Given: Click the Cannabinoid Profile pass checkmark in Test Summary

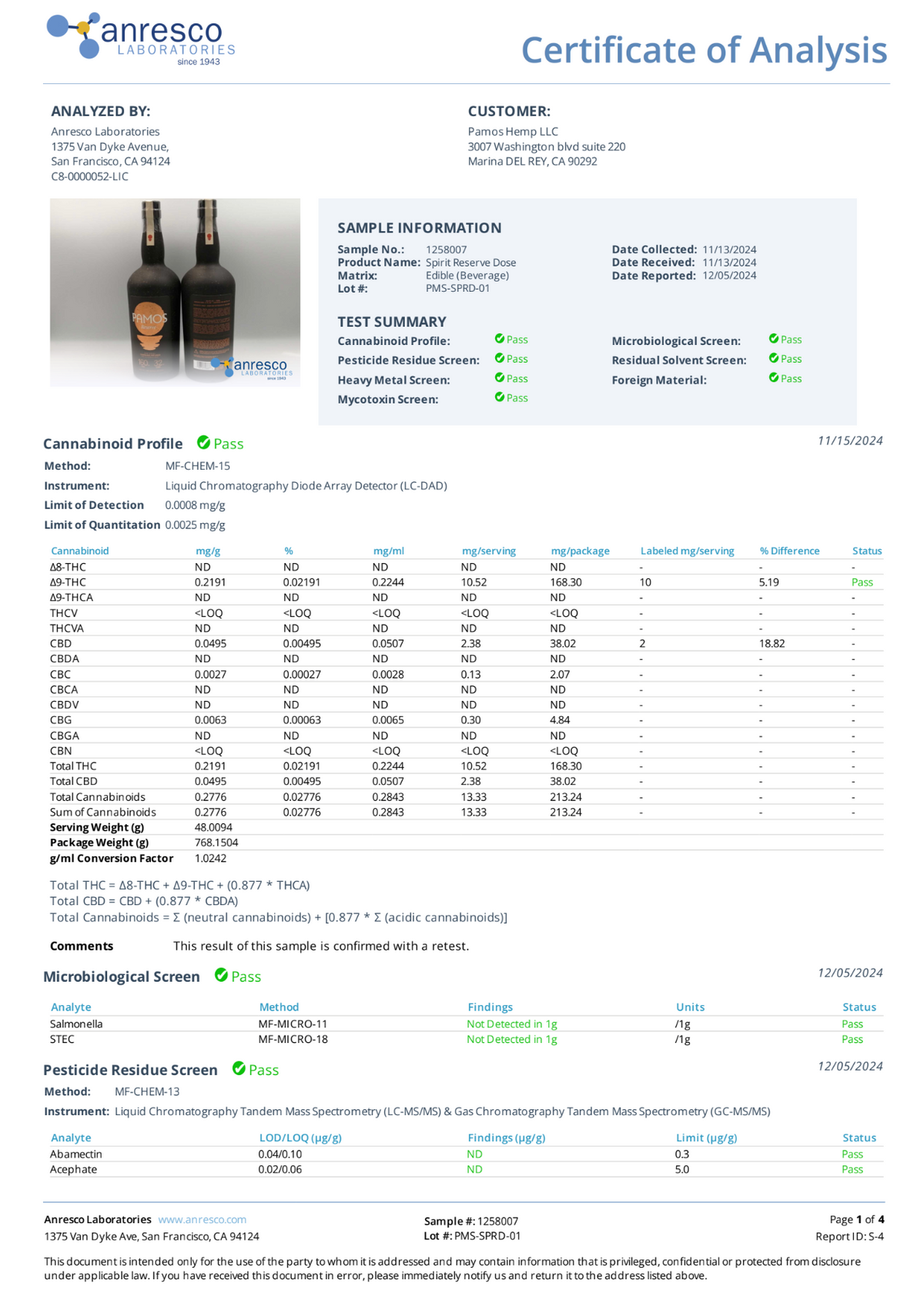Looking at the screenshot, I should 500,339.
